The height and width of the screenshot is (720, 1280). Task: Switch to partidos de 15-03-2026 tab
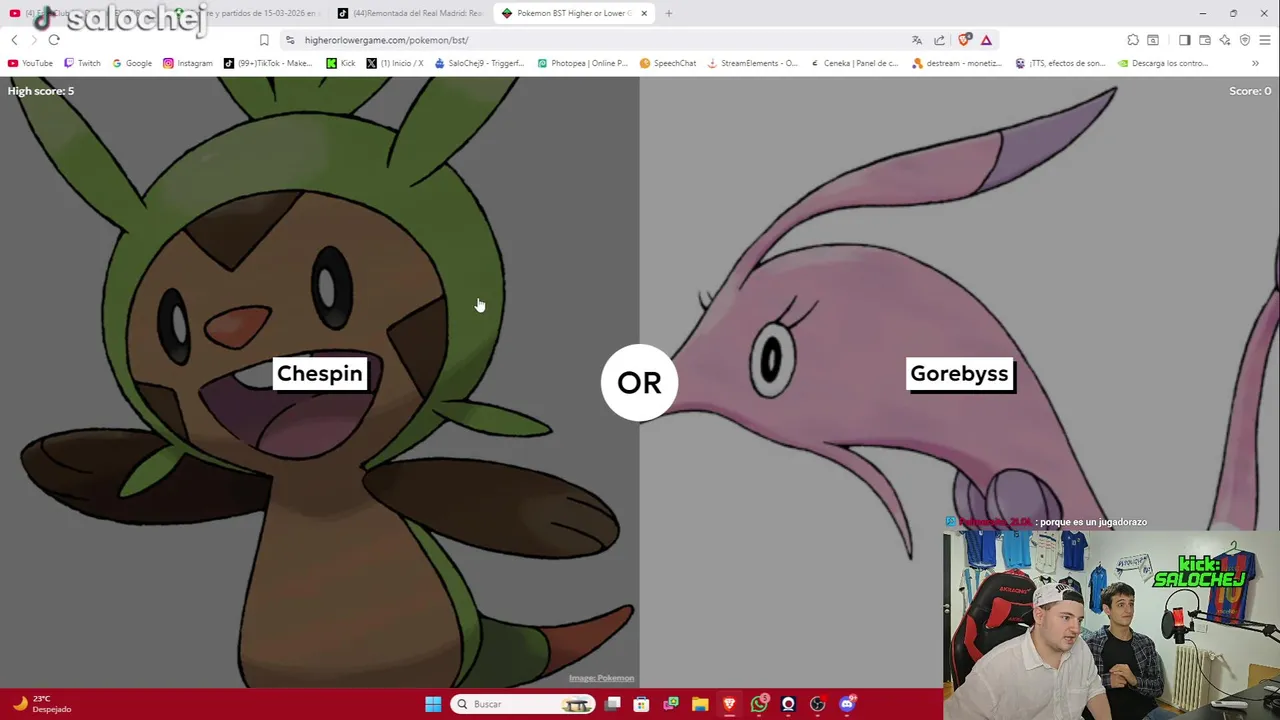[x=247, y=13]
